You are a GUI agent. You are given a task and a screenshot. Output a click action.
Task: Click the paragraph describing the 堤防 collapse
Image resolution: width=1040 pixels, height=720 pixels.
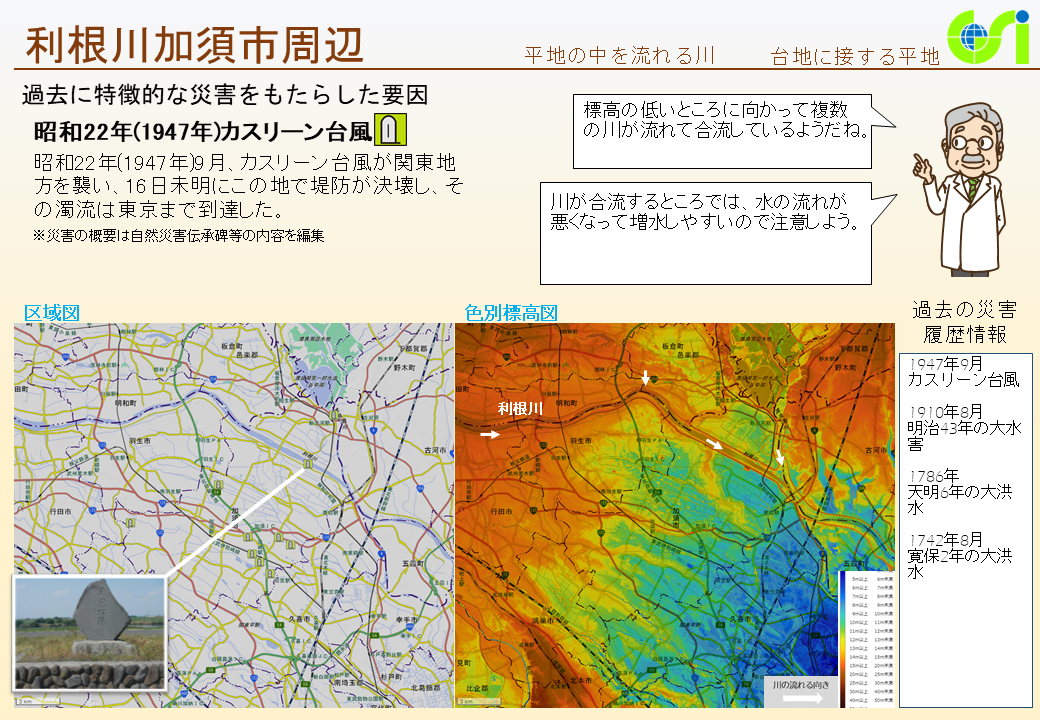tap(248, 186)
